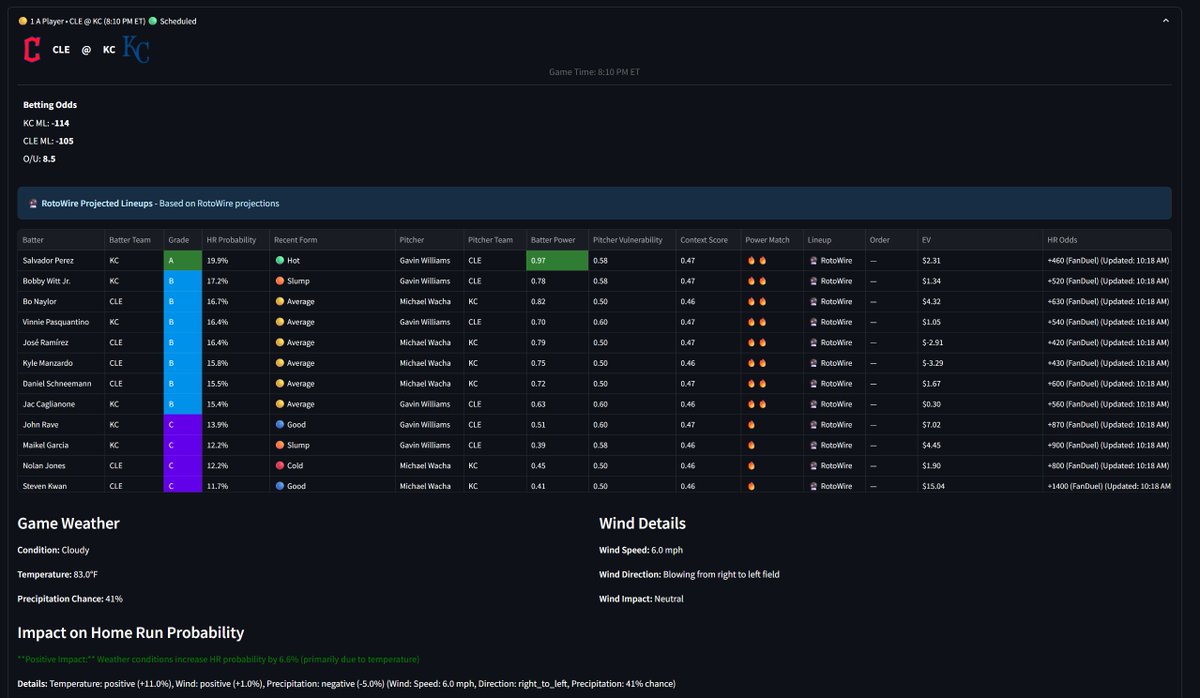Click the highlighted 0.97 Batter Power cell

557,260
